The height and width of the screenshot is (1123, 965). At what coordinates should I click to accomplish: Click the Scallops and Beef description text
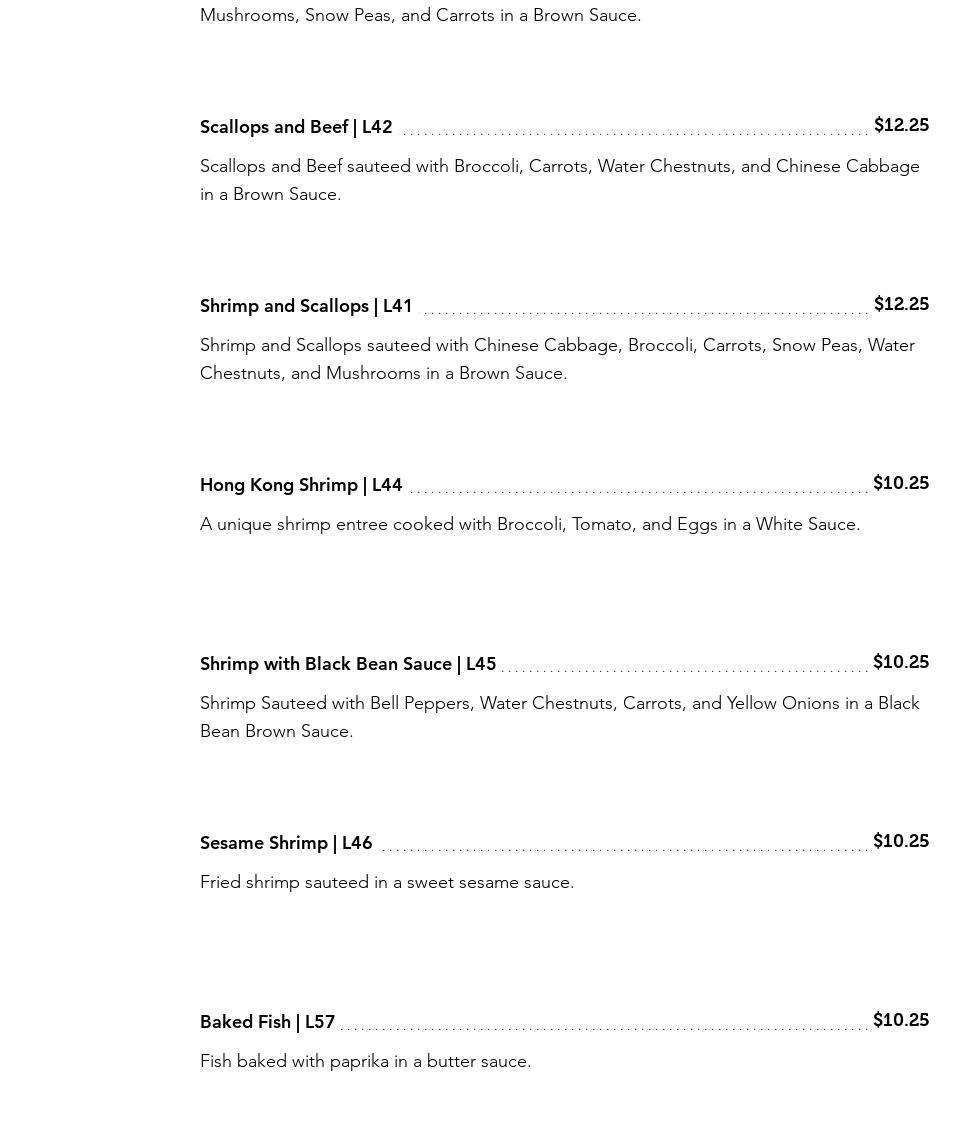click(x=559, y=180)
